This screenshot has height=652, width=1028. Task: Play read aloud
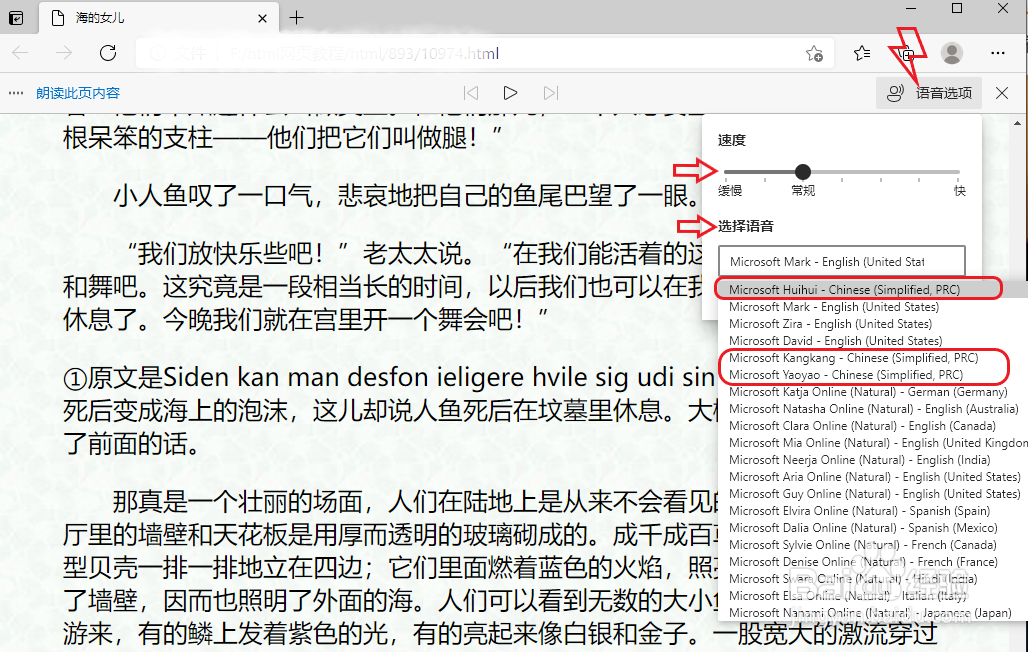[x=510, y=93]
